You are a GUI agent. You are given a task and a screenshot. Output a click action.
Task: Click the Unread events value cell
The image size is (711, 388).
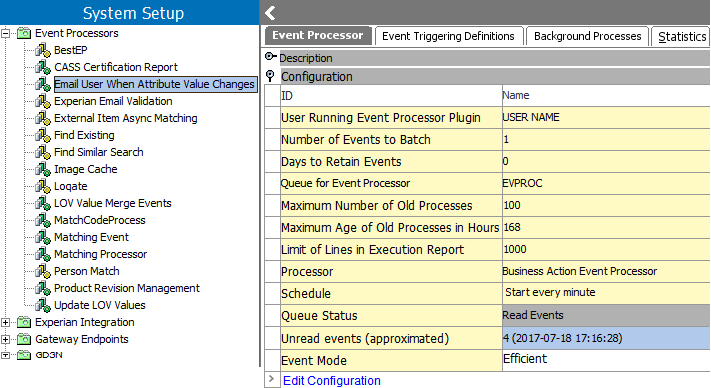click(606, 338)
